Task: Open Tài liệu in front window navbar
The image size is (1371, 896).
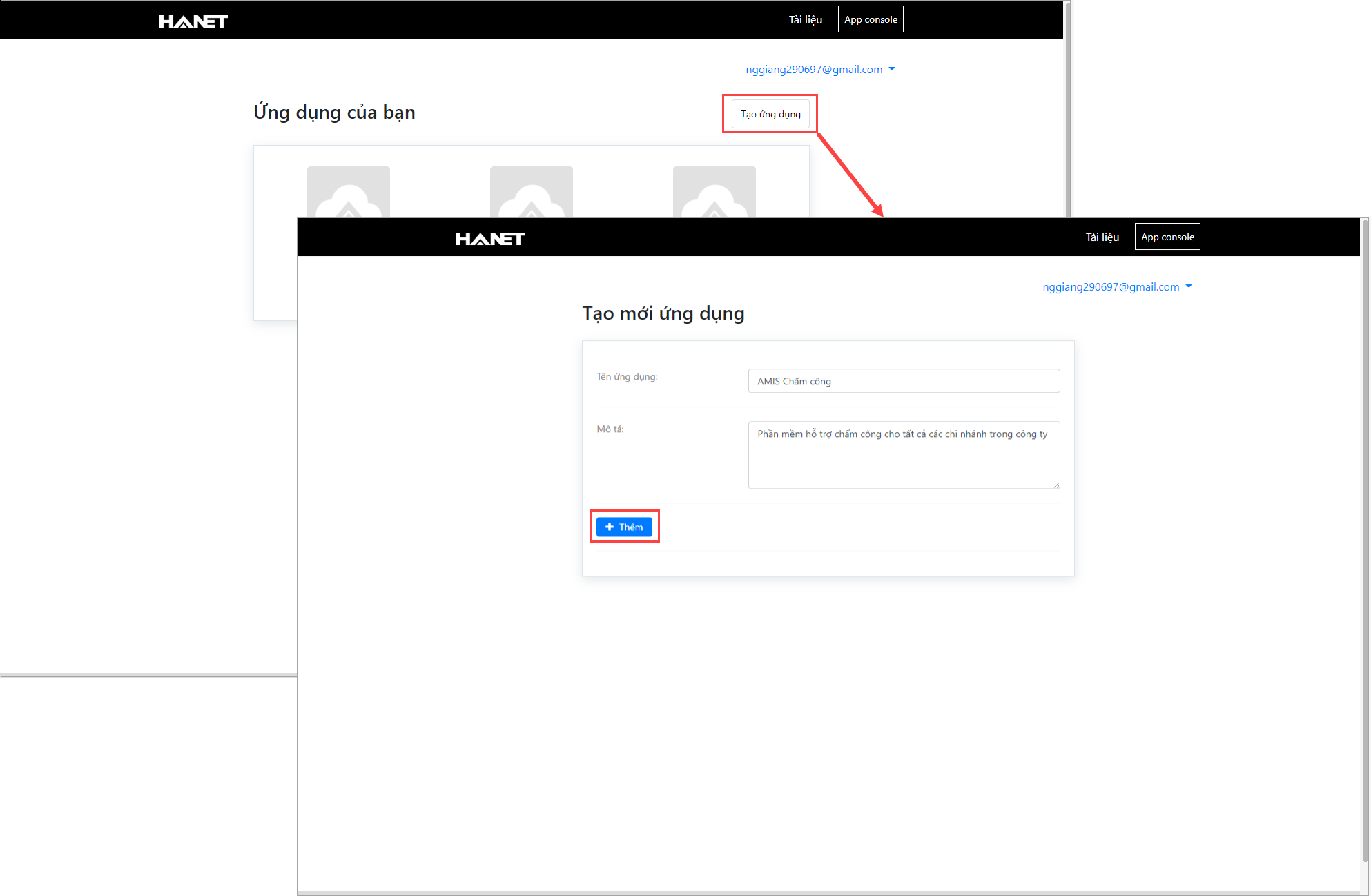Action: pos(1102,237)
